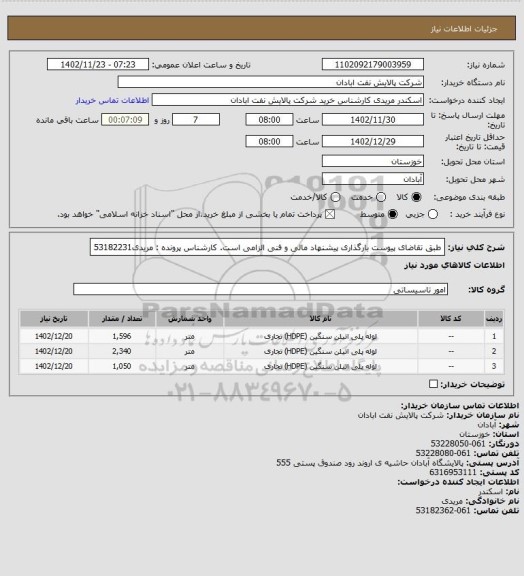524x576 pixels.
Task: Open the buyer contact info link اطلاعات تماس خریدار
Action: point(112,101)
